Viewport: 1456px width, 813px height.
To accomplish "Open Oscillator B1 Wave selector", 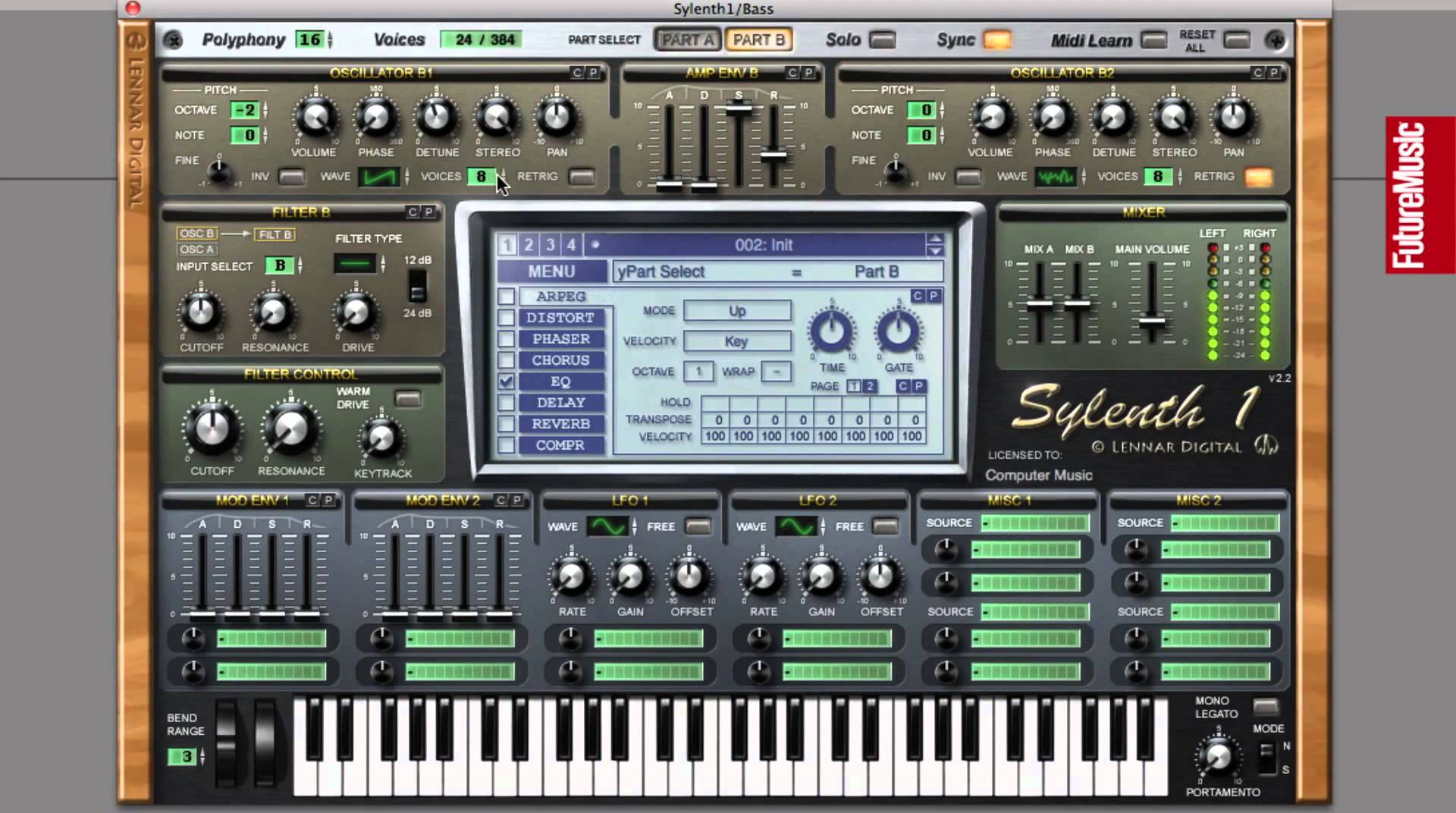I will tap(379, 177).
